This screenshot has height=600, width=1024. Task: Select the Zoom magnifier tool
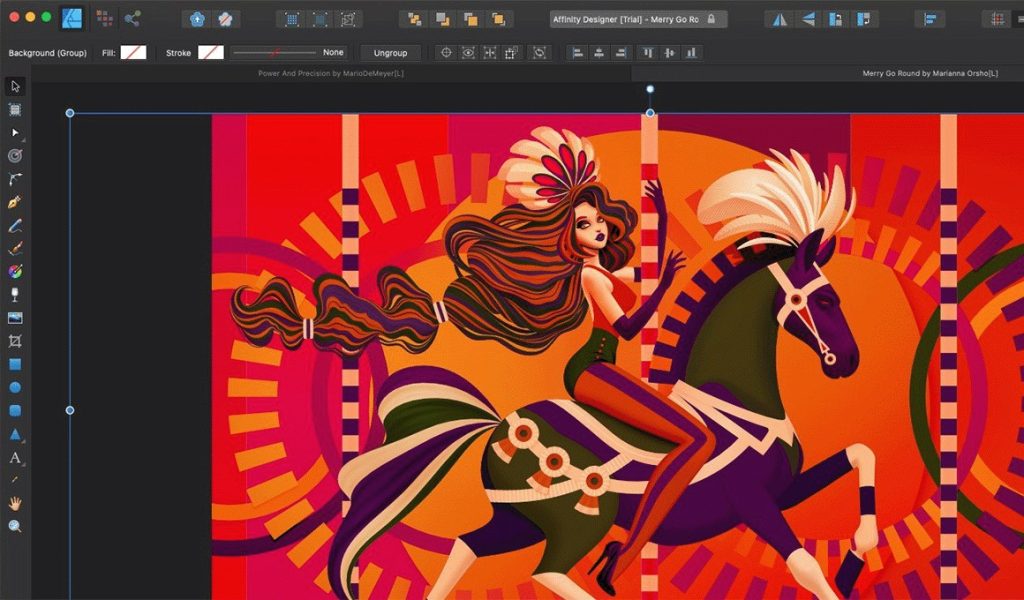(x=15, y=526)
